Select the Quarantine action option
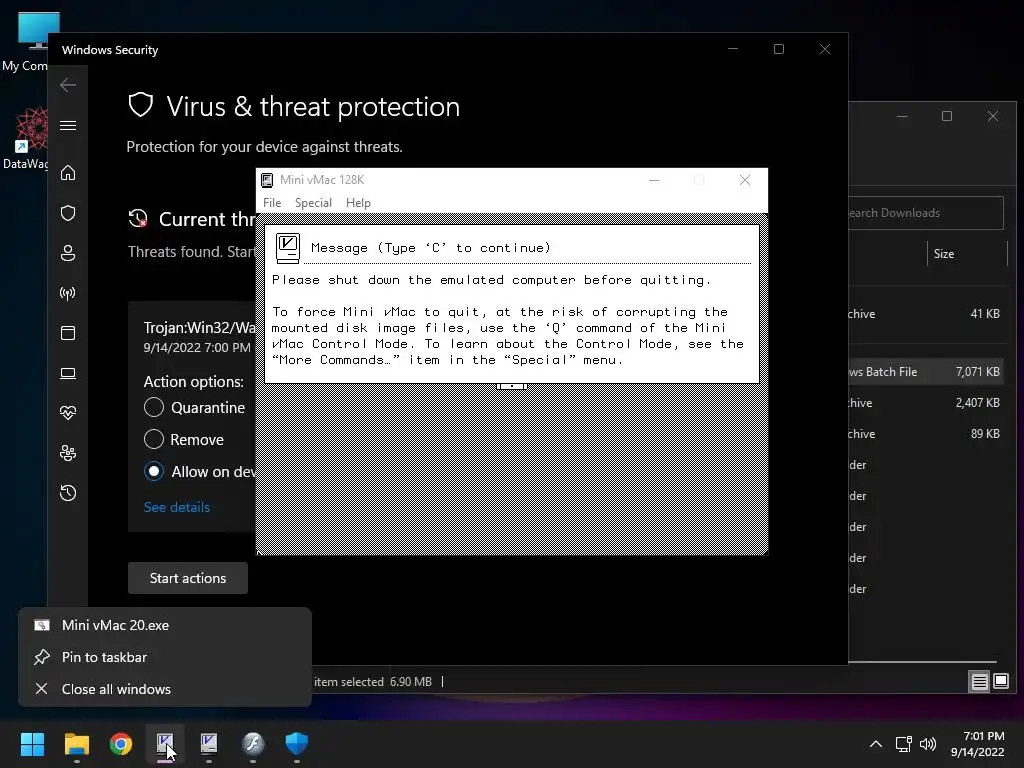The width and height of the screenshot is (1024, 768). tap(154, 408)
